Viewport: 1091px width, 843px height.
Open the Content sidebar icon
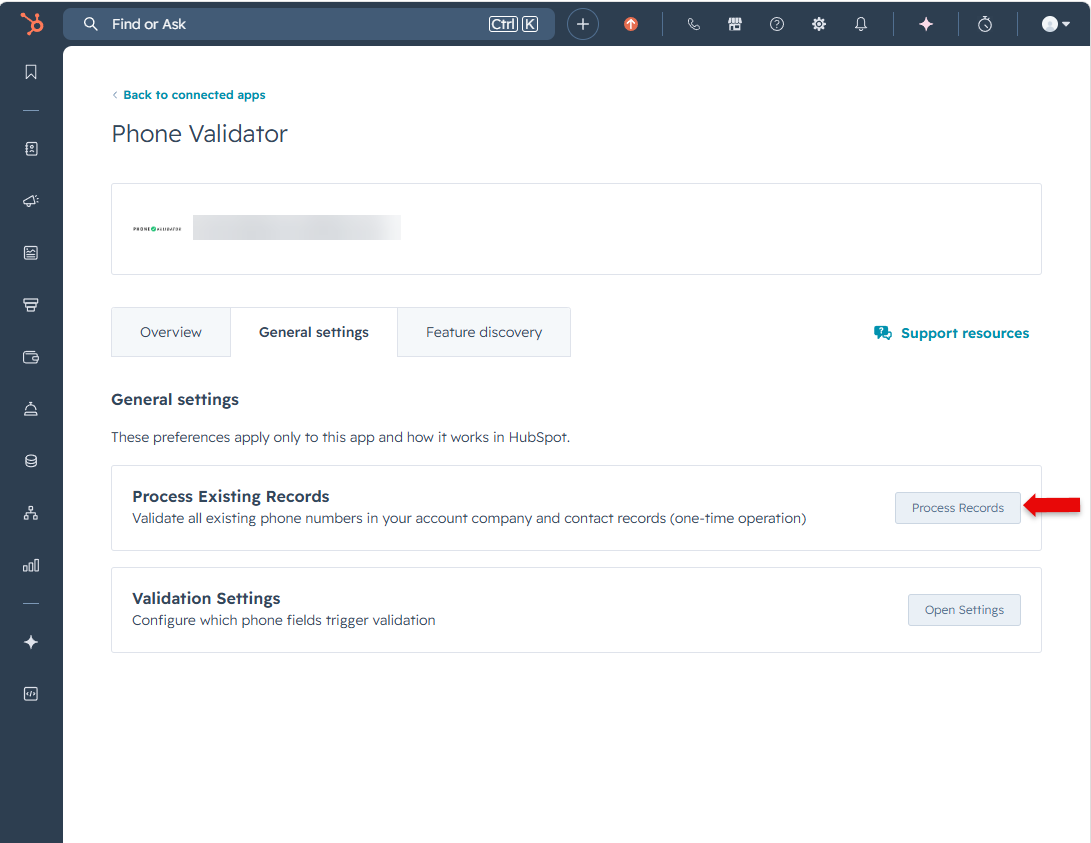click(x=31, y=252)
